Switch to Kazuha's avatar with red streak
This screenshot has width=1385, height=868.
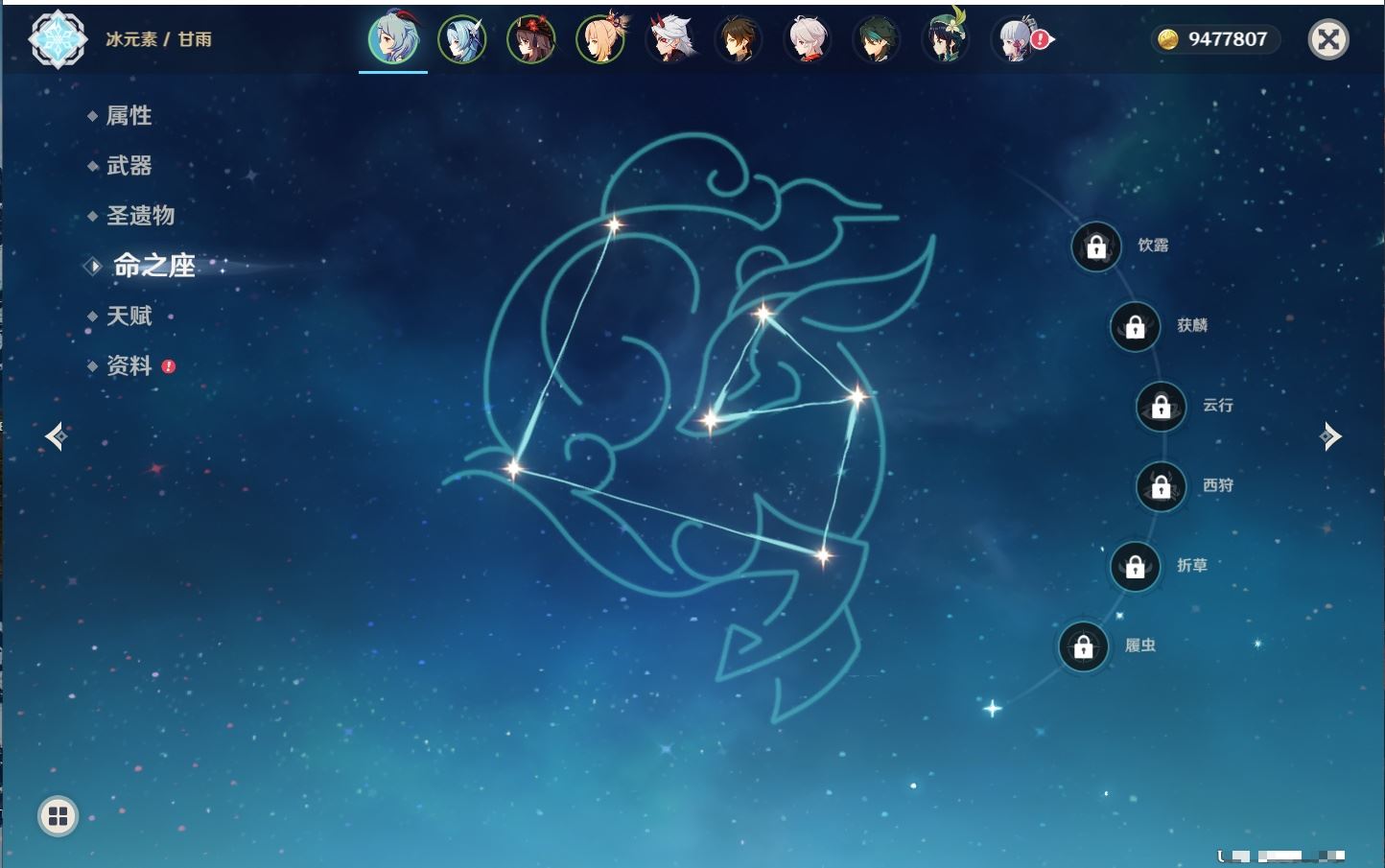coord(808,39)
